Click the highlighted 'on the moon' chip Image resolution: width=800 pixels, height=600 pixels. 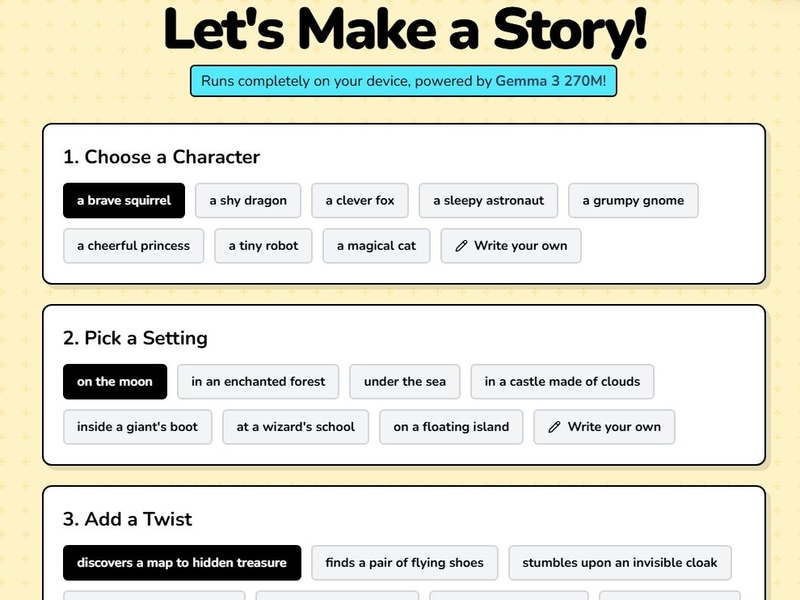point(113,381)
